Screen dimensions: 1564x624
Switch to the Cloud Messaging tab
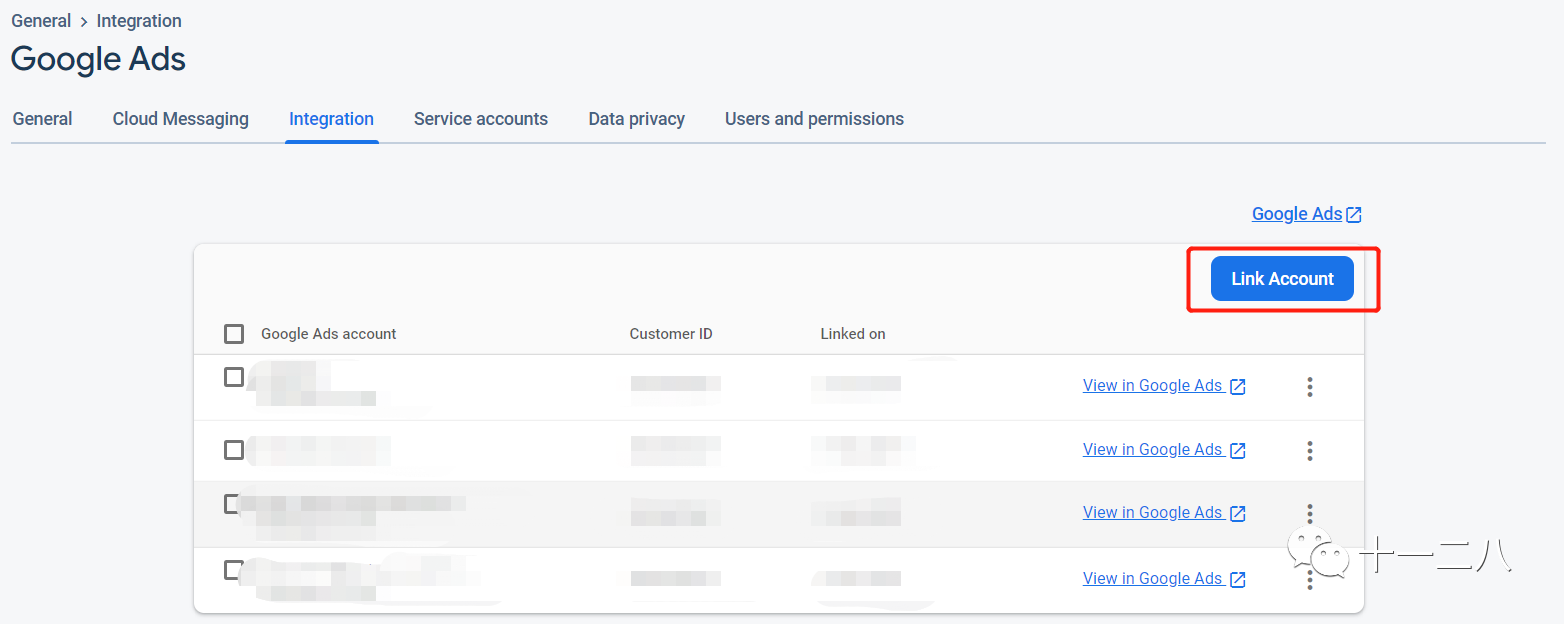180,119
